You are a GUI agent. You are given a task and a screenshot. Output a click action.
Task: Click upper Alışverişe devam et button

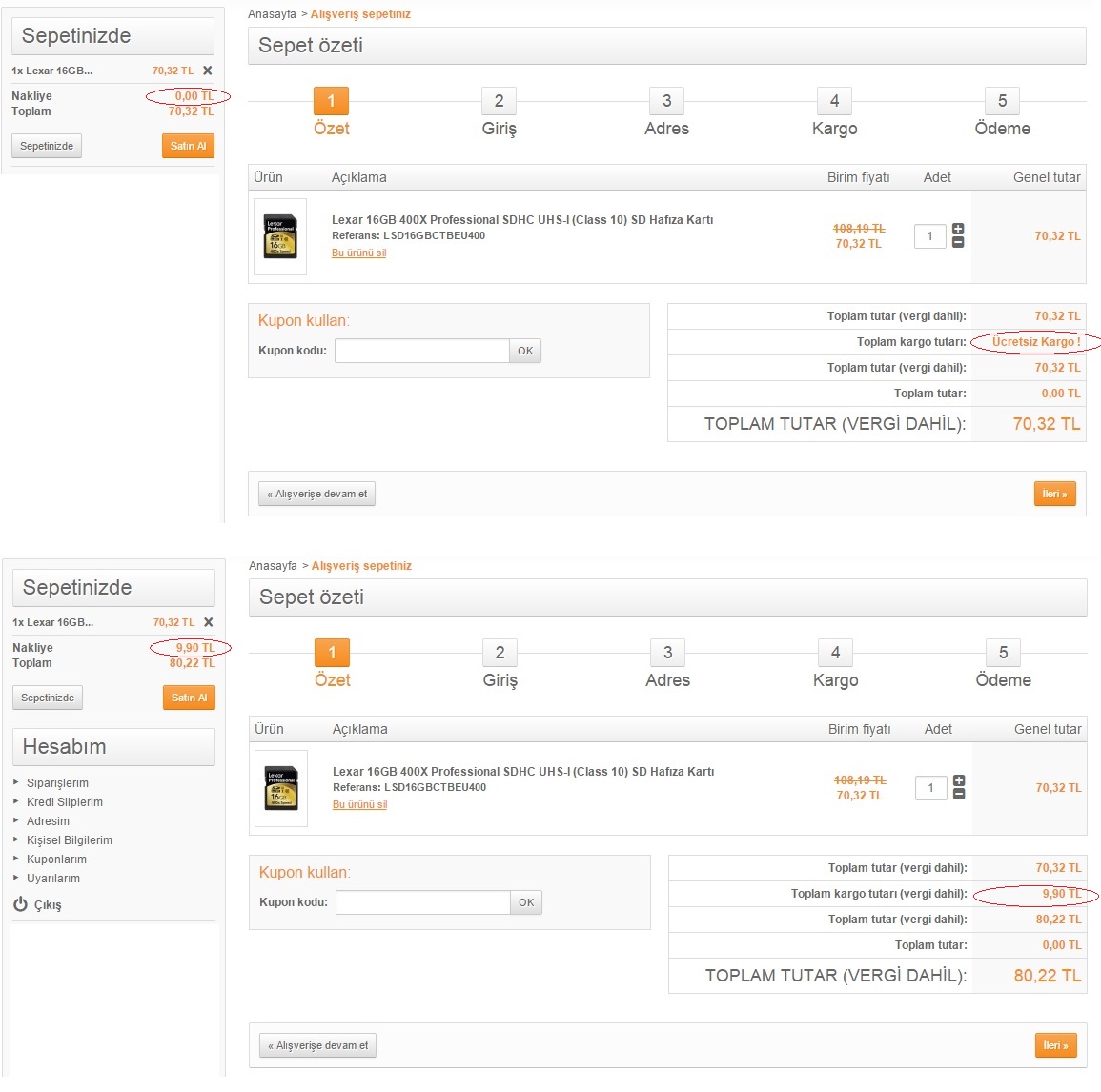tap(316, 494)
